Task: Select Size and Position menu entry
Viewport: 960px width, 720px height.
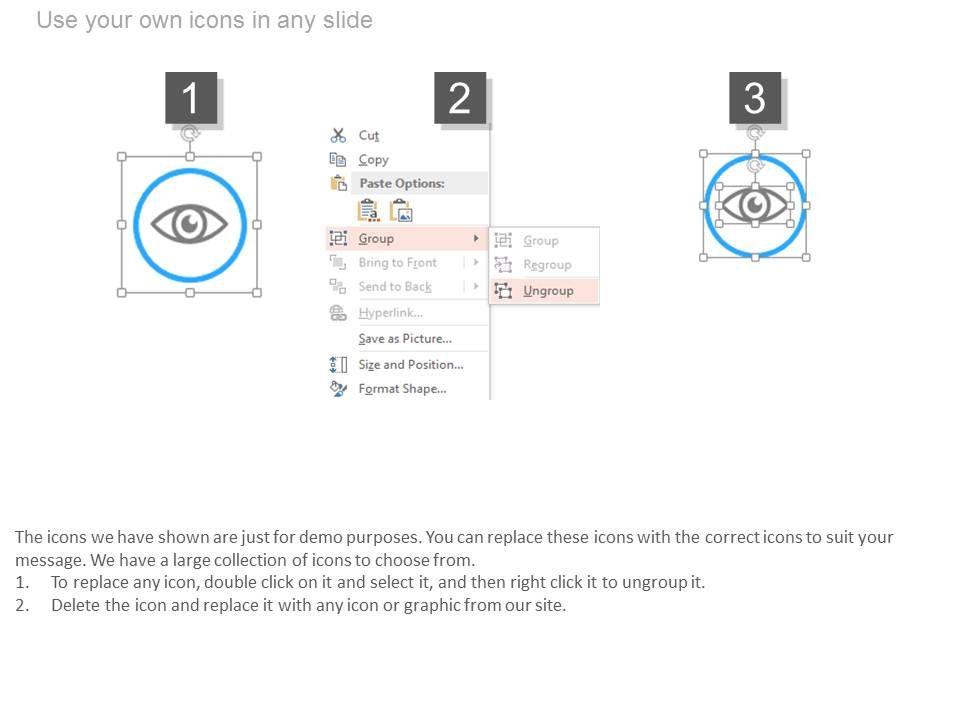Action: tap(411, 365)
